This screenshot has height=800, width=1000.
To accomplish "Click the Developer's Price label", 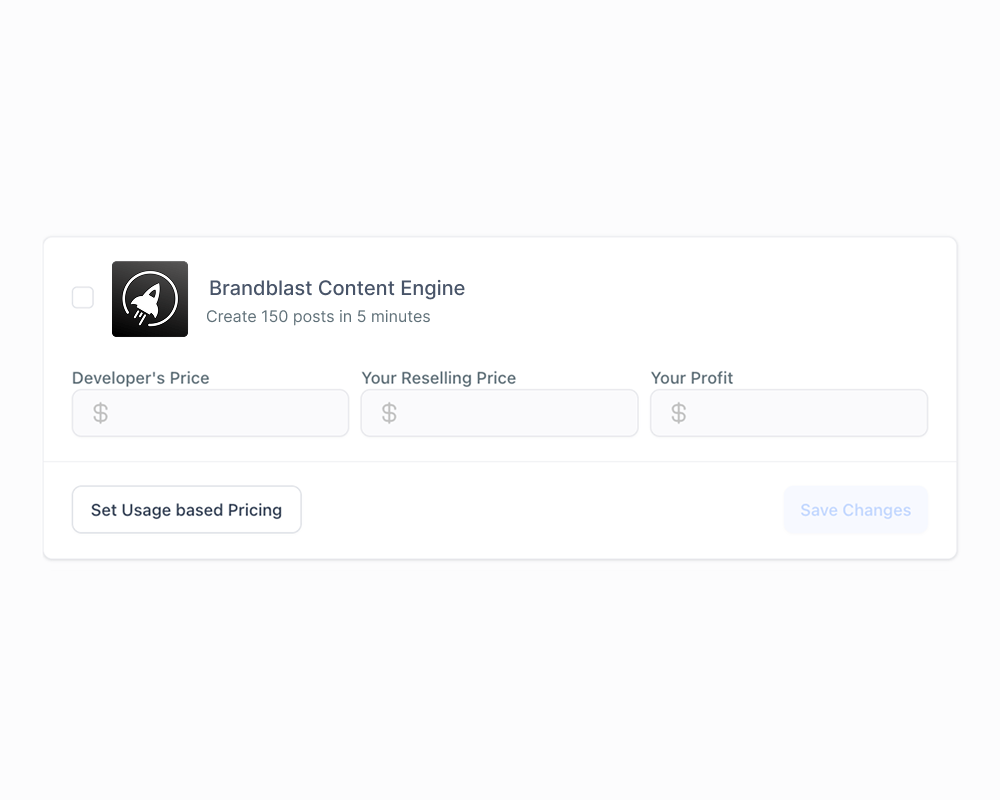I will click(x=140, y=378).
